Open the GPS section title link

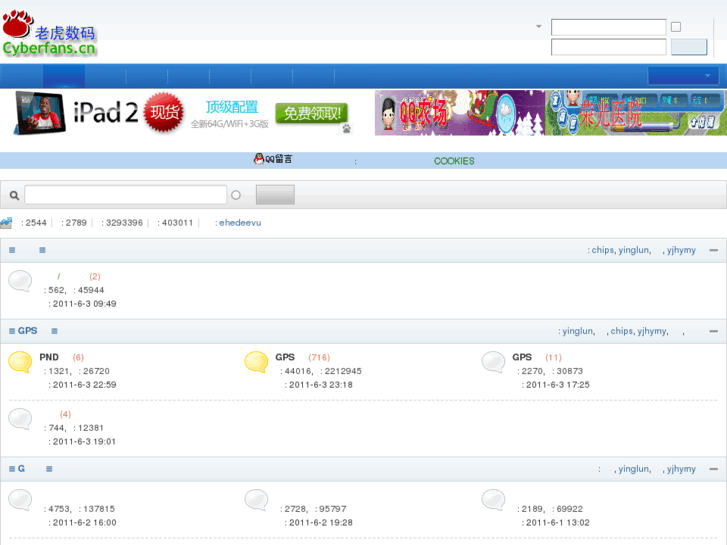coord(27,331)
